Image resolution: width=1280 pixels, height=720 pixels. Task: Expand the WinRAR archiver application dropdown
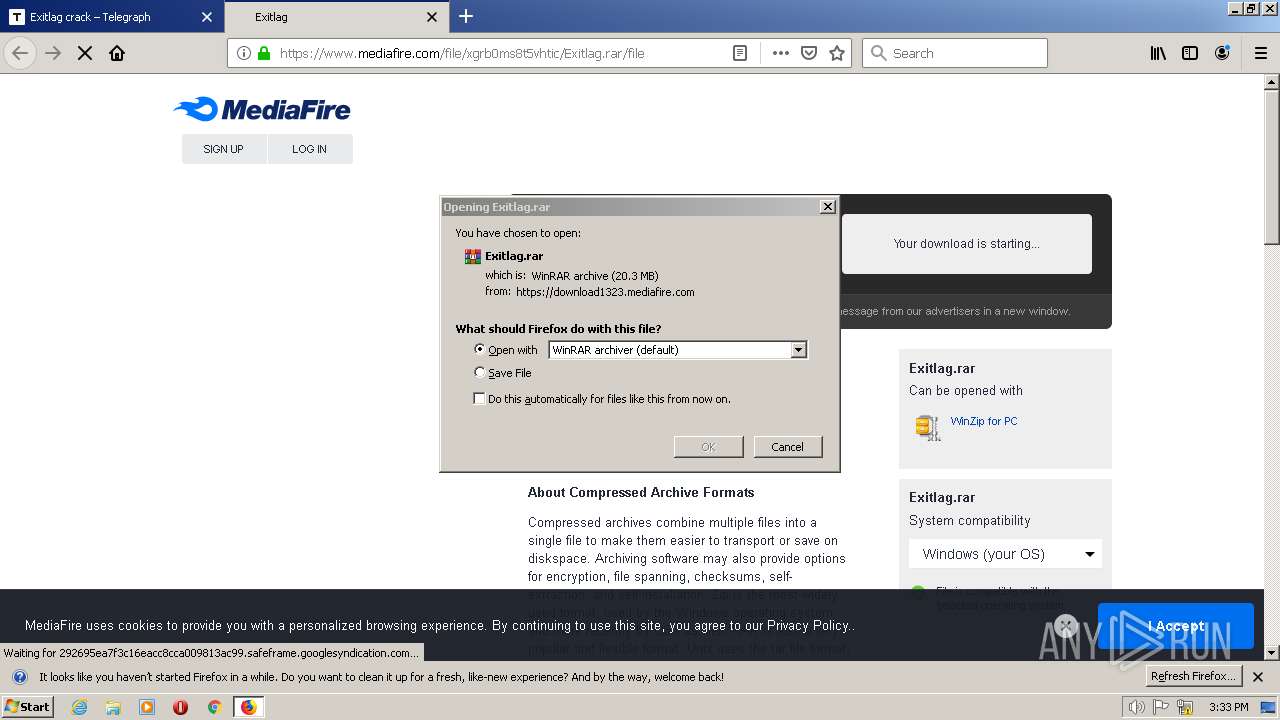[798, 350]
